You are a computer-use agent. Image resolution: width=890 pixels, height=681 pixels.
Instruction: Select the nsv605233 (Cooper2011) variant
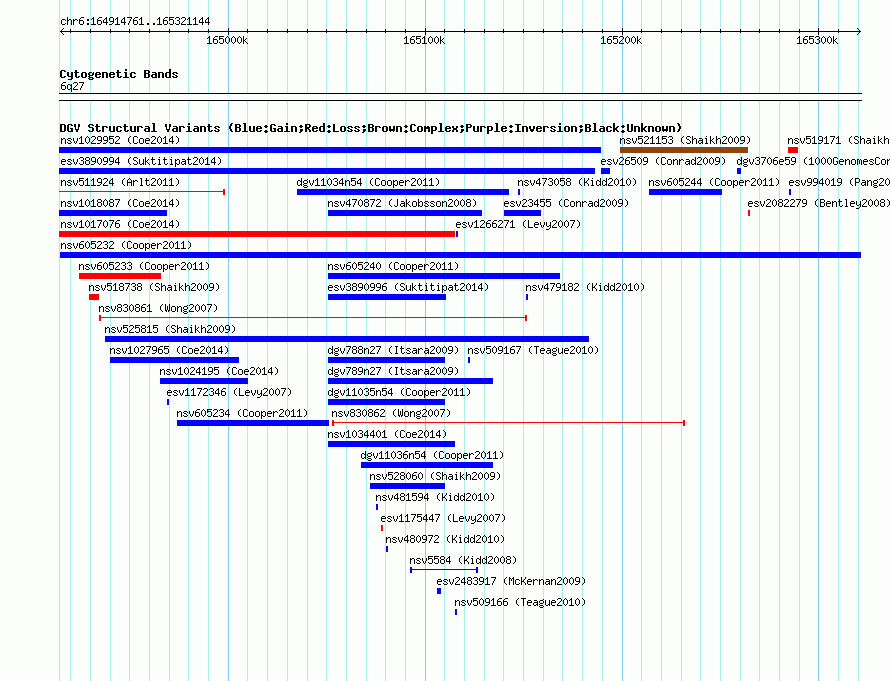pyautogui.click(x=144, y=266)
